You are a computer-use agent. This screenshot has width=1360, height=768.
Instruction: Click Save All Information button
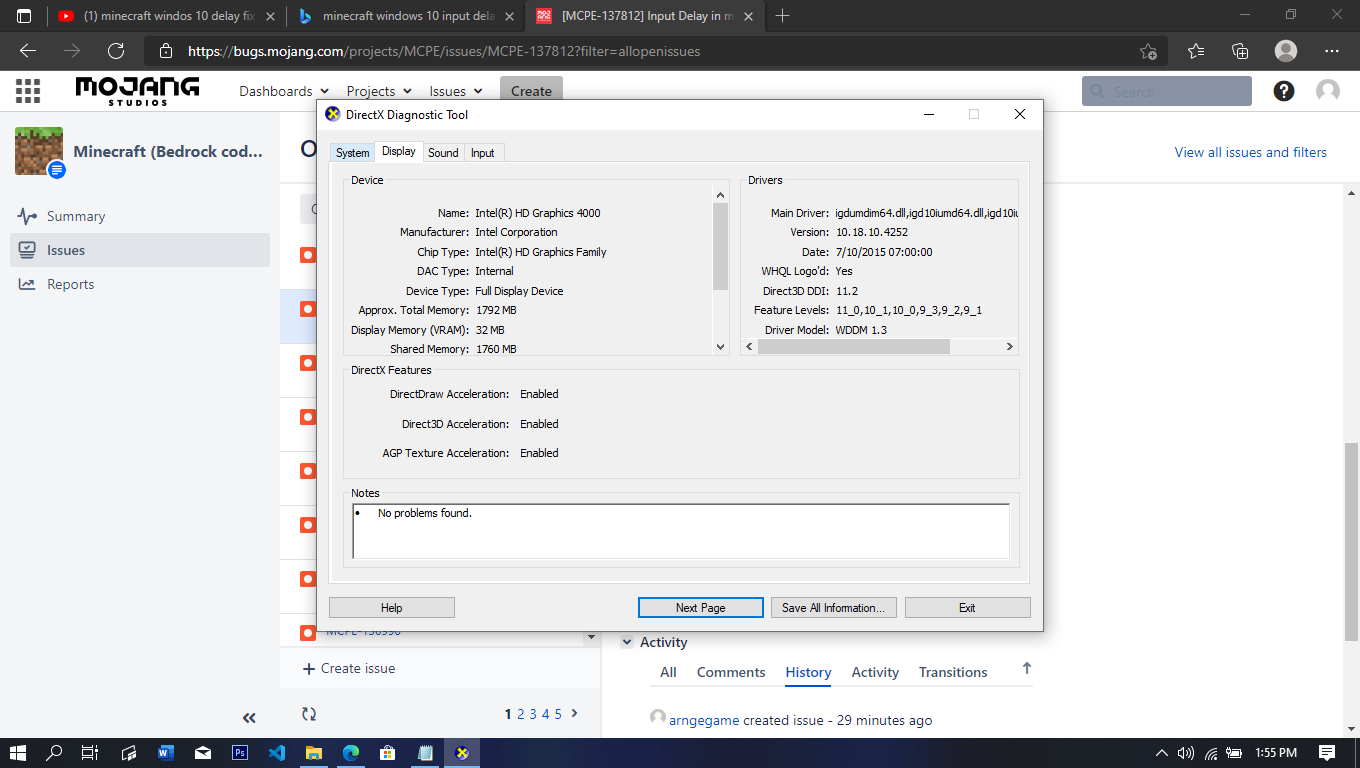[x=832, y=607]
